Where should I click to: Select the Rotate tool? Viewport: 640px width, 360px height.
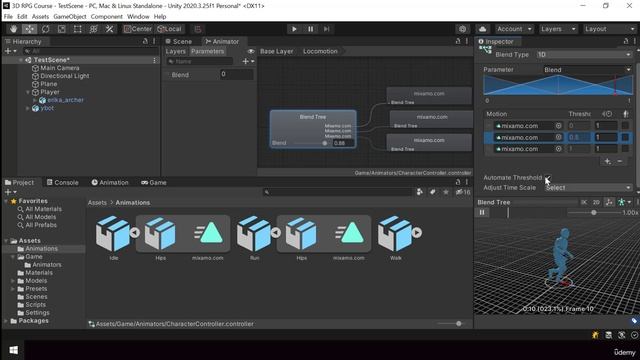coord(46,29)
